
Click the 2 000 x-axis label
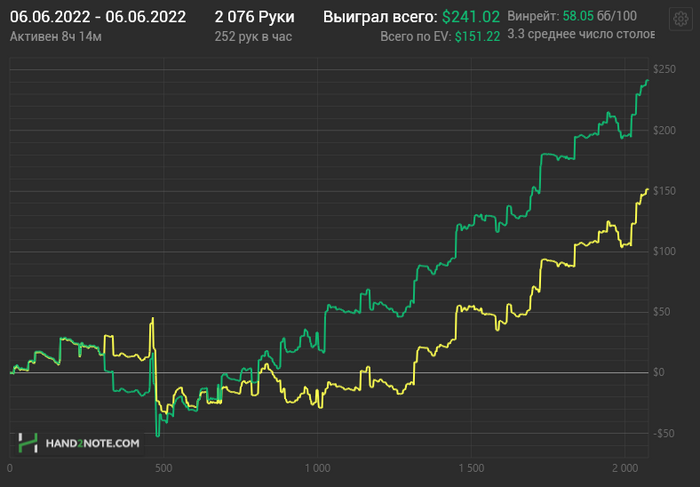point(625,468)
